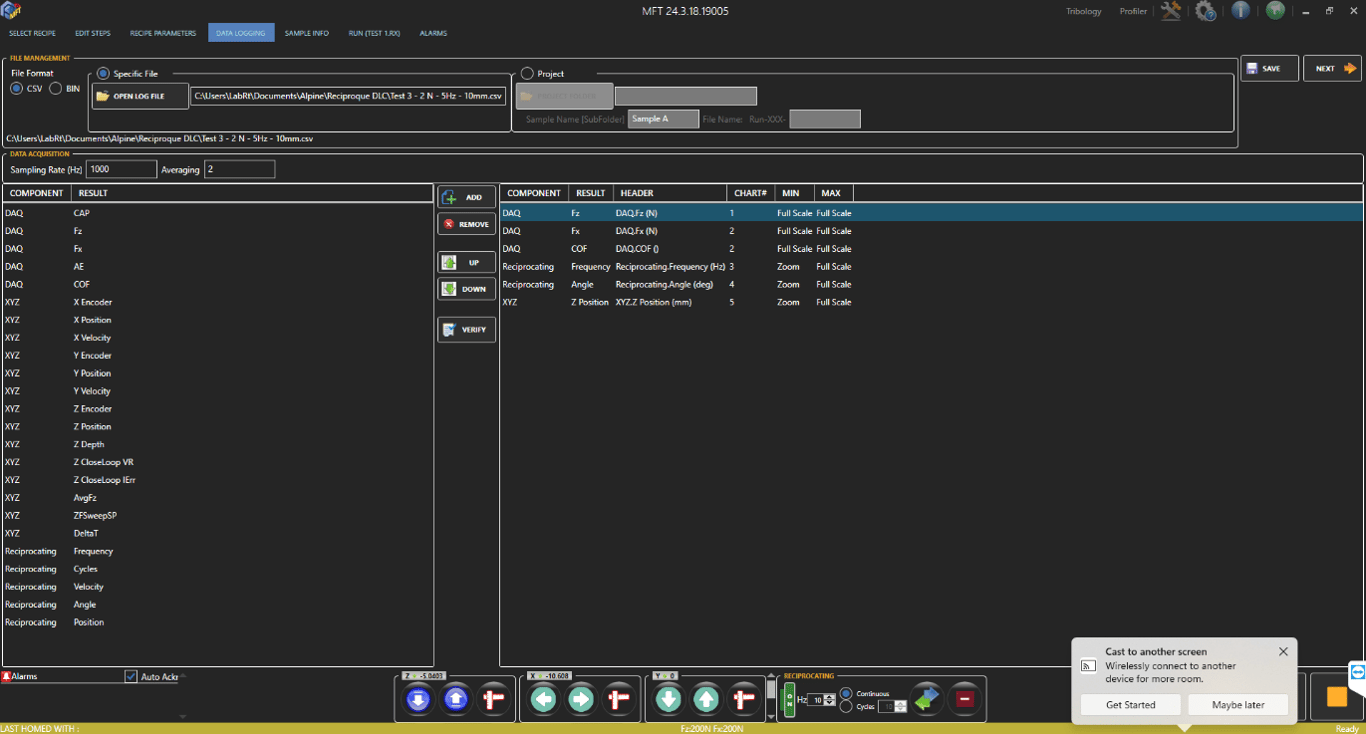
Task: Jog the Y axis upward
Action: pos(705,699)
